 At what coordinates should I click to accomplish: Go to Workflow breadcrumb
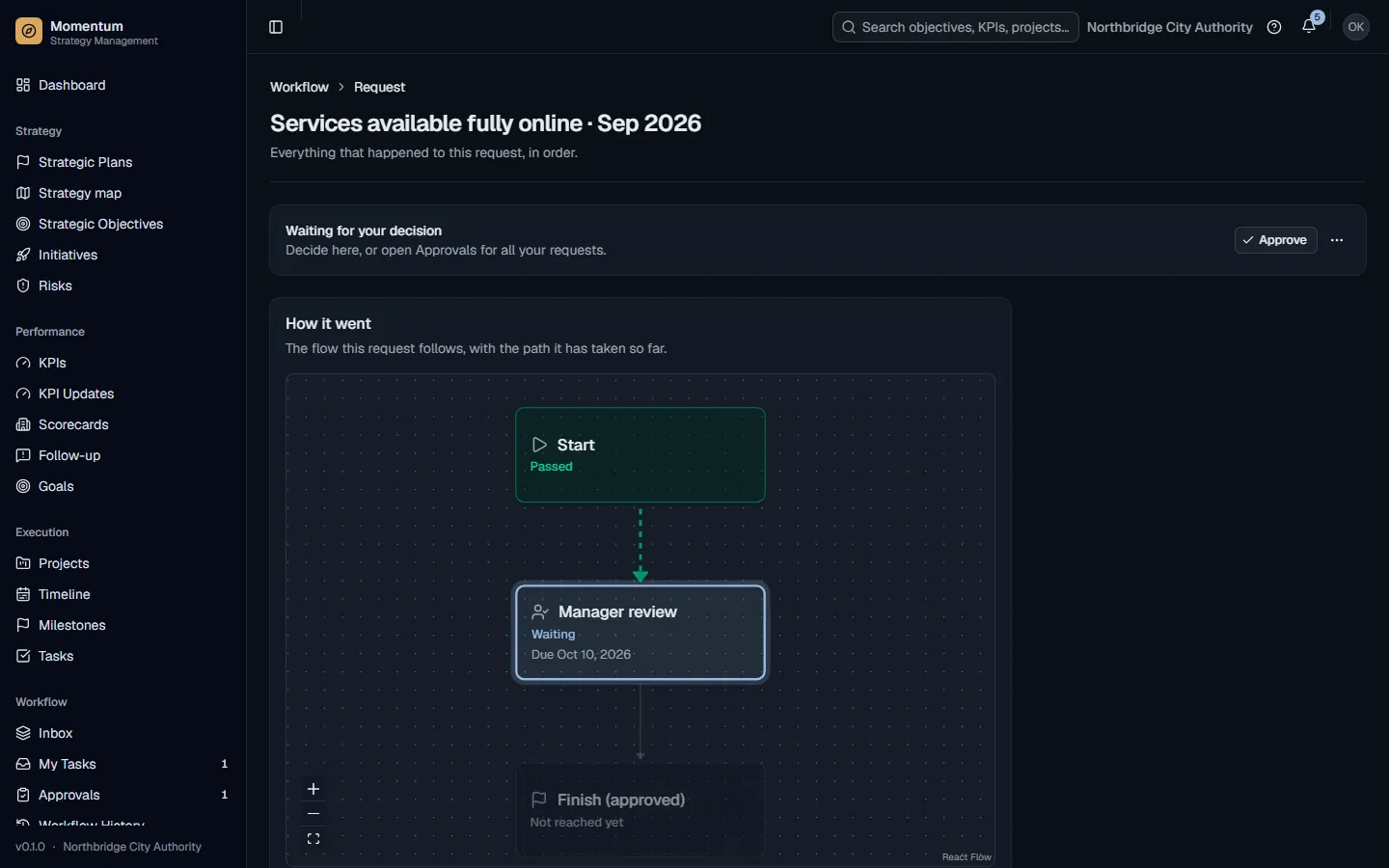pyautogui.click(x=299, y=87)
